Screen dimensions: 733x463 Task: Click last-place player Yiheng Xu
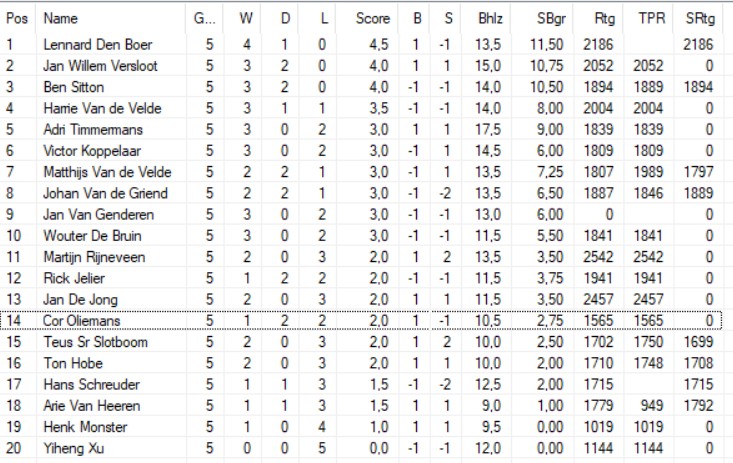coord(67,448)
